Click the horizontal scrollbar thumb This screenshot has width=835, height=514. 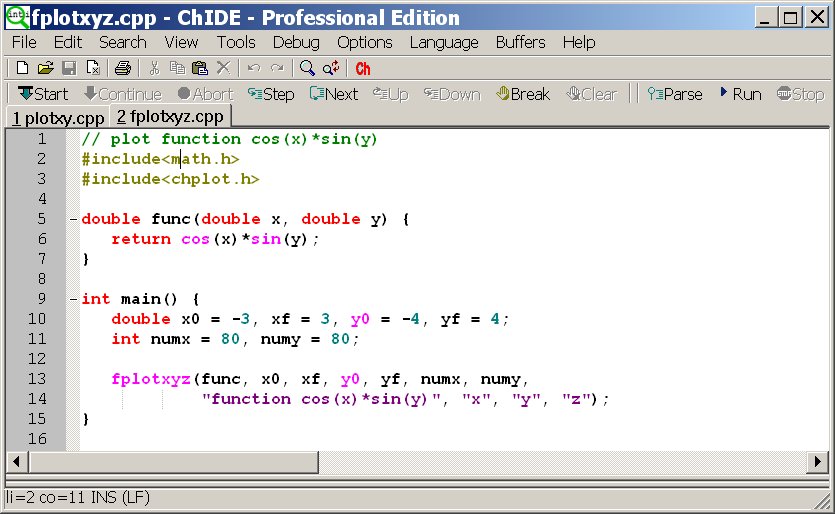174,461
